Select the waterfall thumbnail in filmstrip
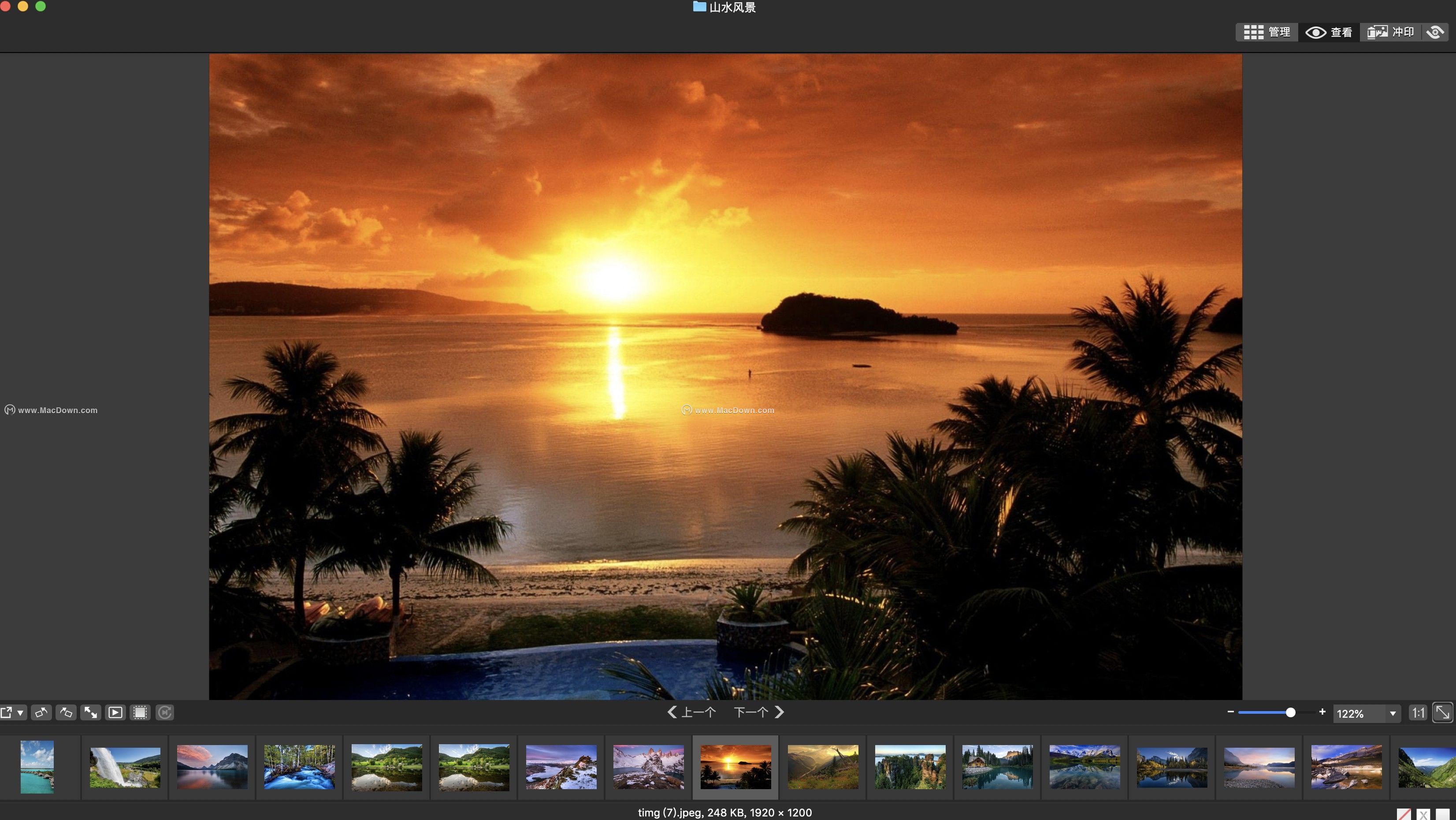 click(x=125, y=768)
